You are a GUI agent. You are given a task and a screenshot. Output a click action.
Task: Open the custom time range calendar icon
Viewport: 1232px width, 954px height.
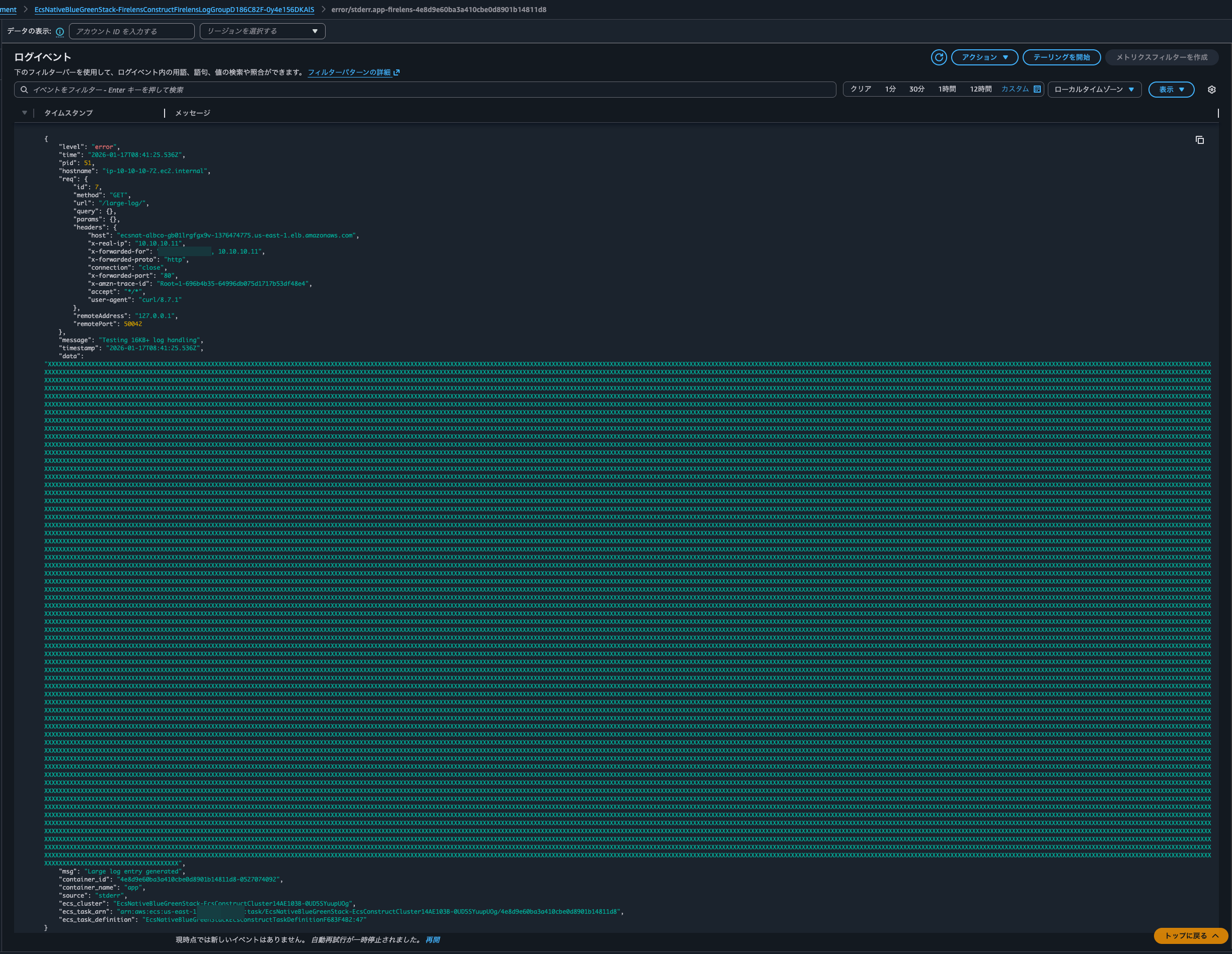coord(1037,89)
